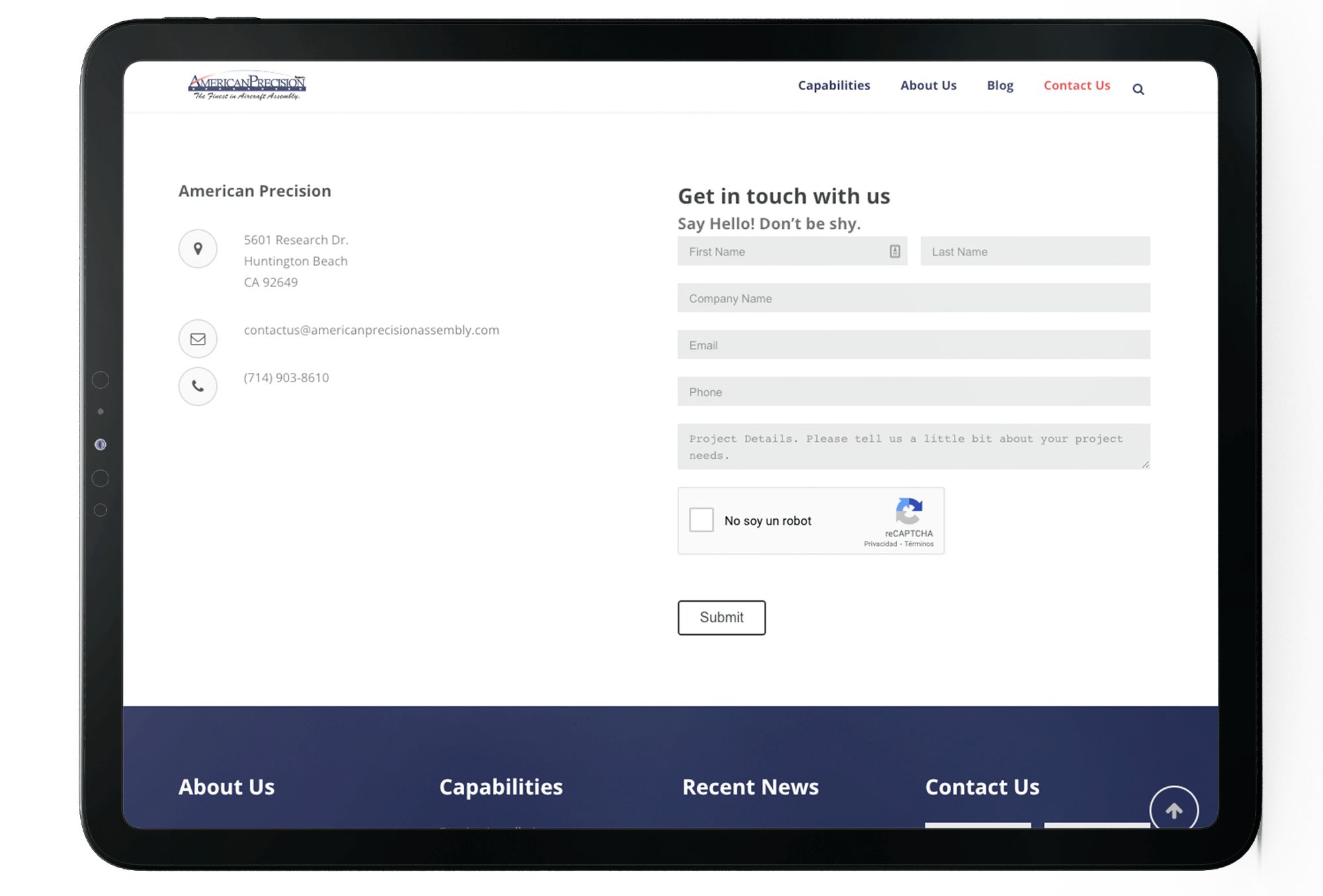Click the envelope icon next to the email
The width and height of the screenshot is (1323, 896).
point(198,339)
